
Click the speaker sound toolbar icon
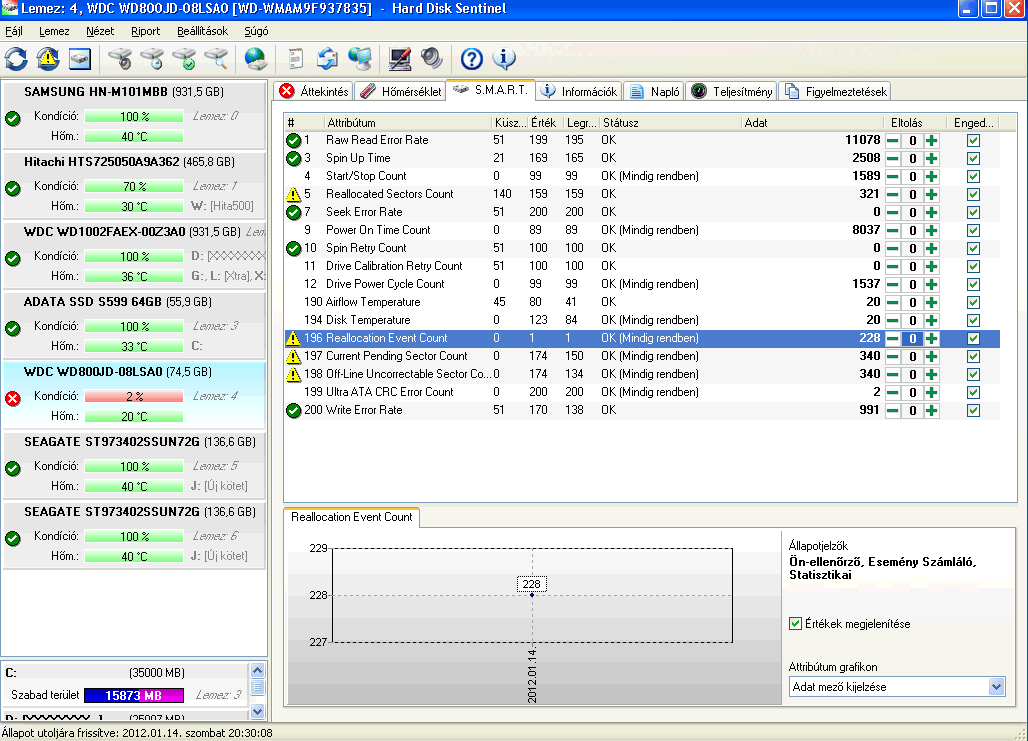click(431, 59)
